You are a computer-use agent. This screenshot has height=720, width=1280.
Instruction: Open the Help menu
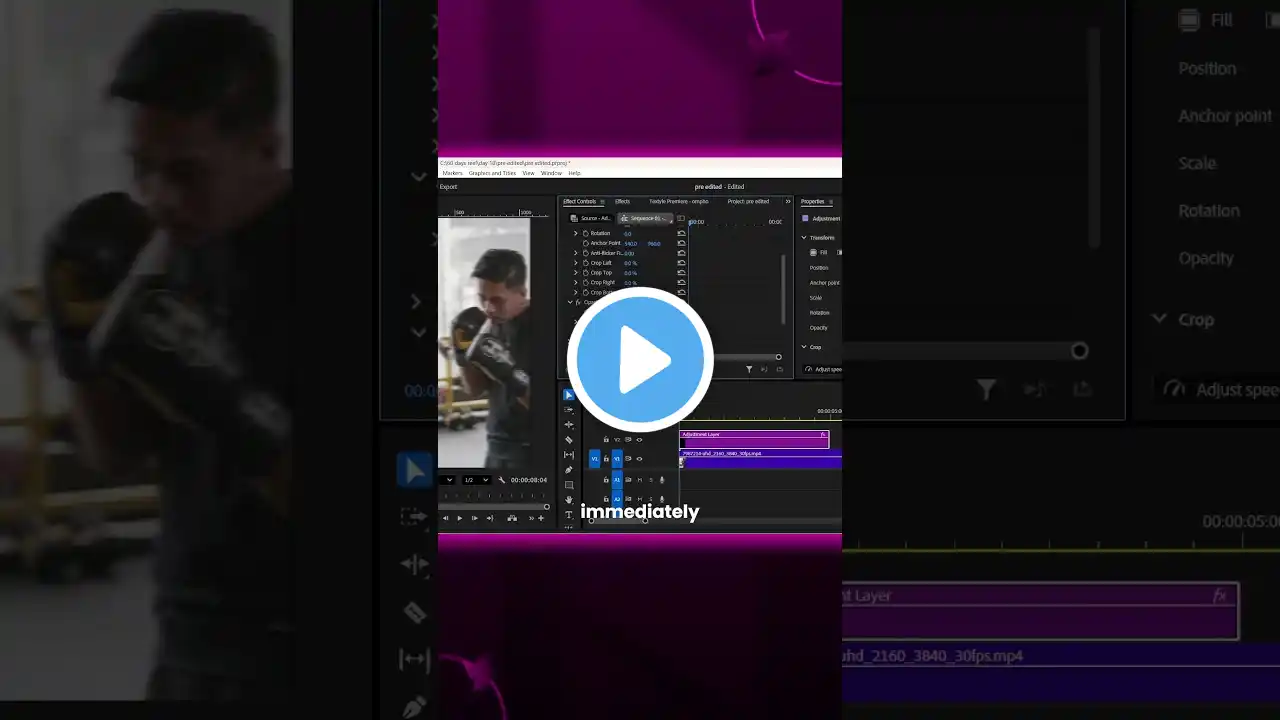pos(574,173)
